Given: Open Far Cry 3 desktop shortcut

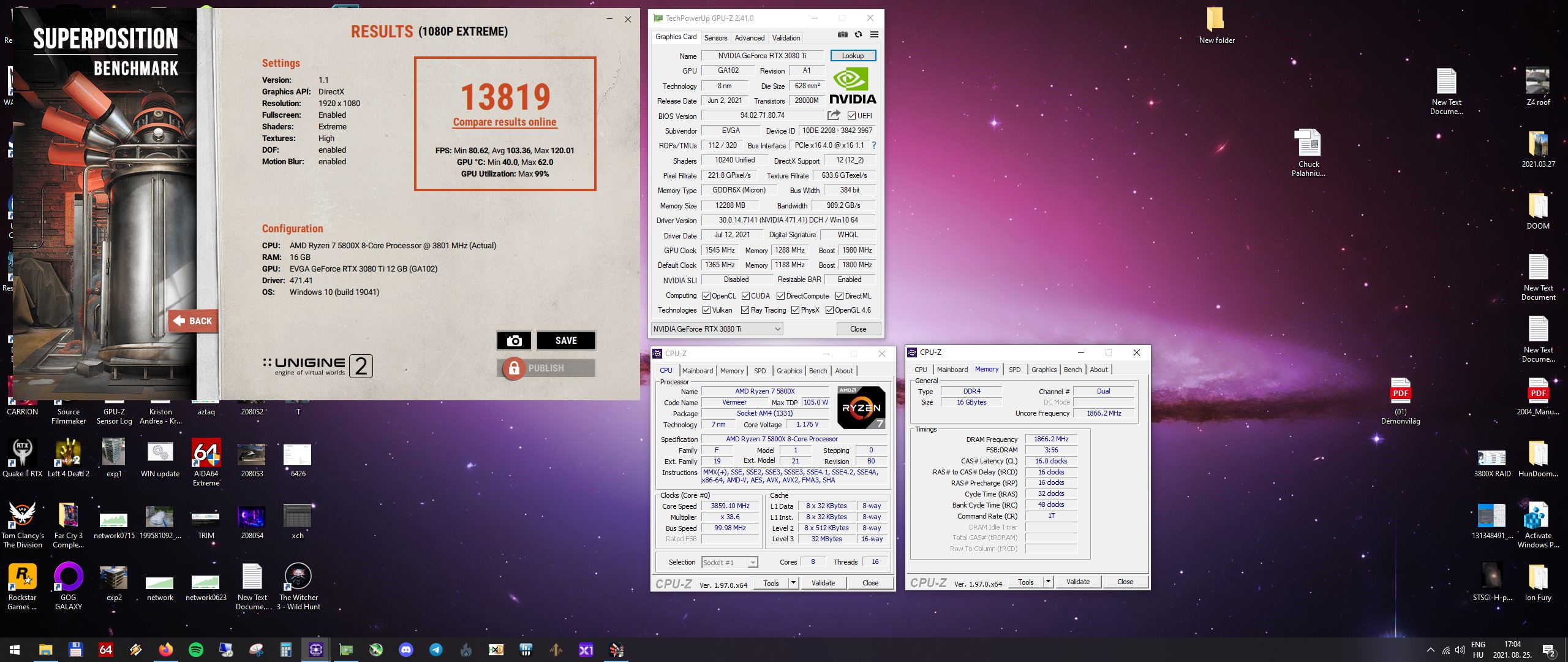Looking at the screenshot, I should (69, 525).
